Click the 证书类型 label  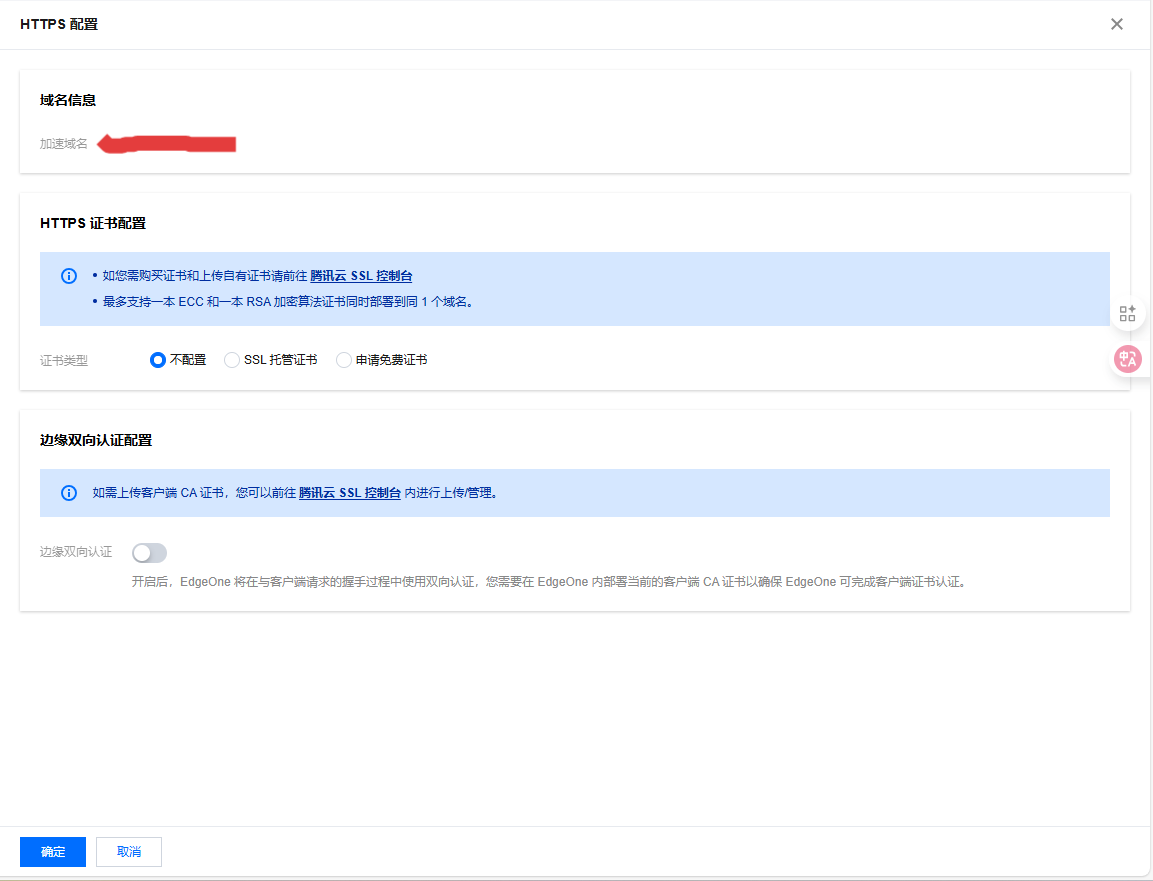(63, 359)
